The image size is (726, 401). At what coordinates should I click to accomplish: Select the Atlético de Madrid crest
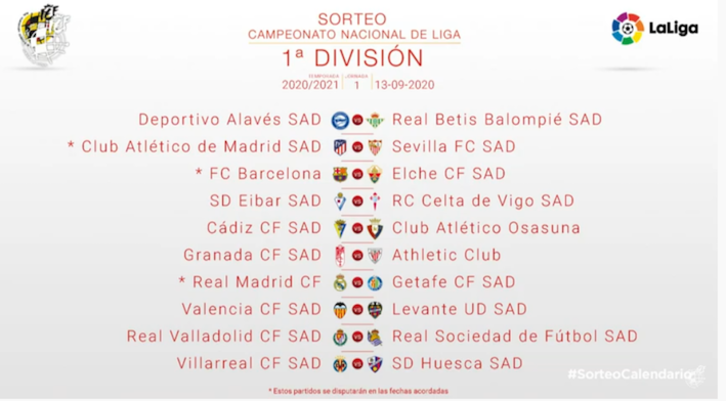click(x=340, y=146)
